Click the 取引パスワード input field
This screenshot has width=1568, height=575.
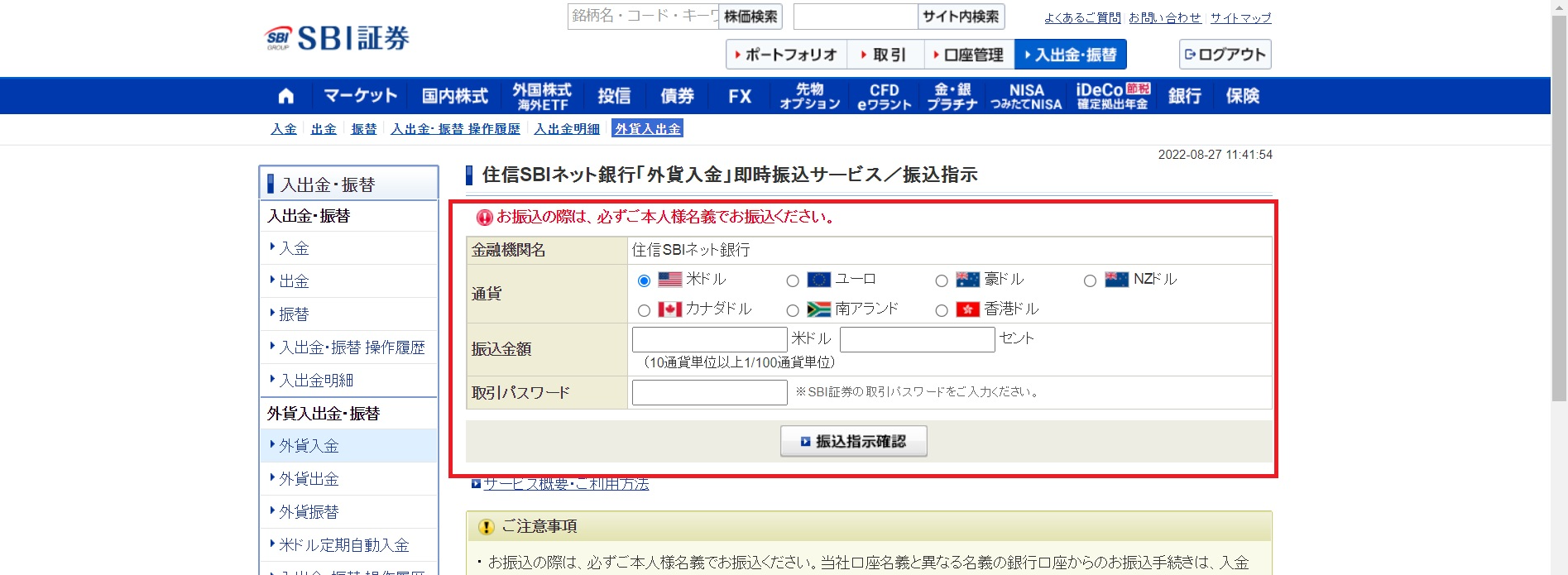click(709, 392)
